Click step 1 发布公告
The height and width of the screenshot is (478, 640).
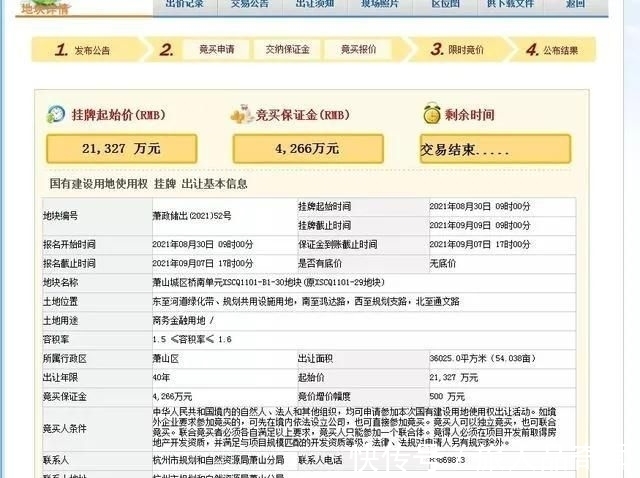tap(83, 50)
